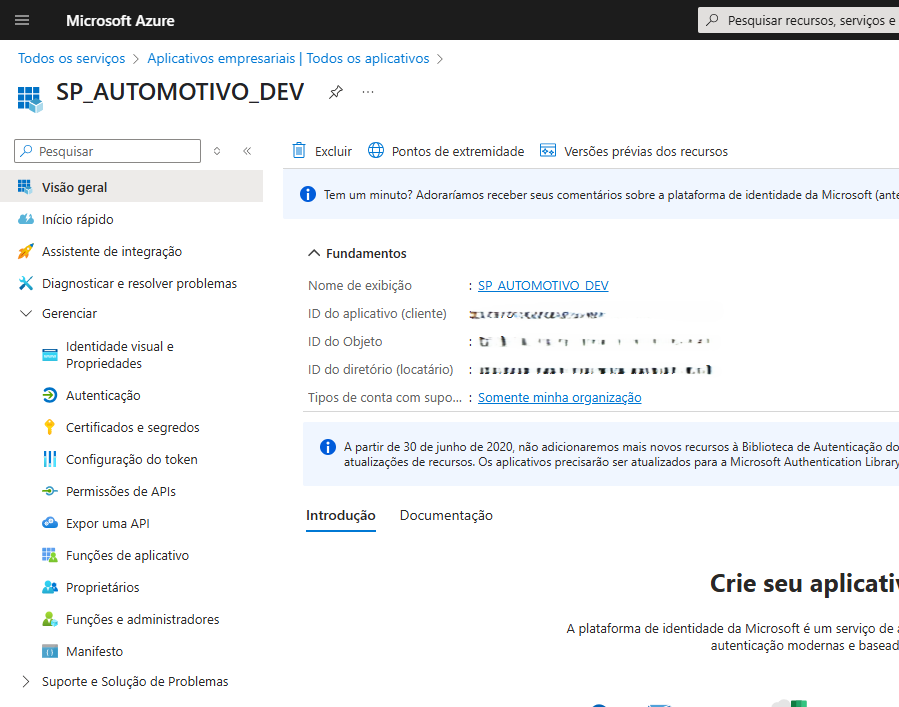The width and height of the screenshot is (899, 707).
Task: Click the Excluir trash icon
Action: [299, 151]
